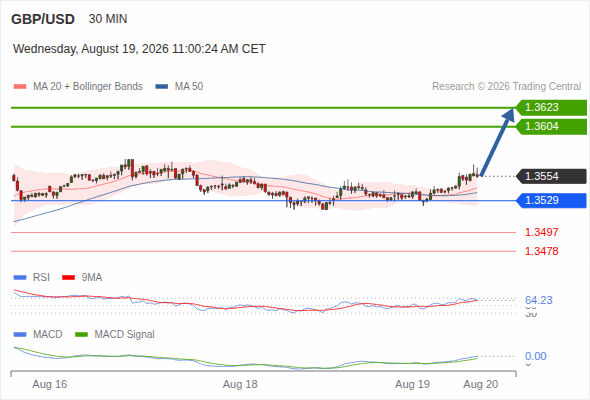Click the Aug 16 date axis marker
Screen dimensions: 590x400
(50, 384)
